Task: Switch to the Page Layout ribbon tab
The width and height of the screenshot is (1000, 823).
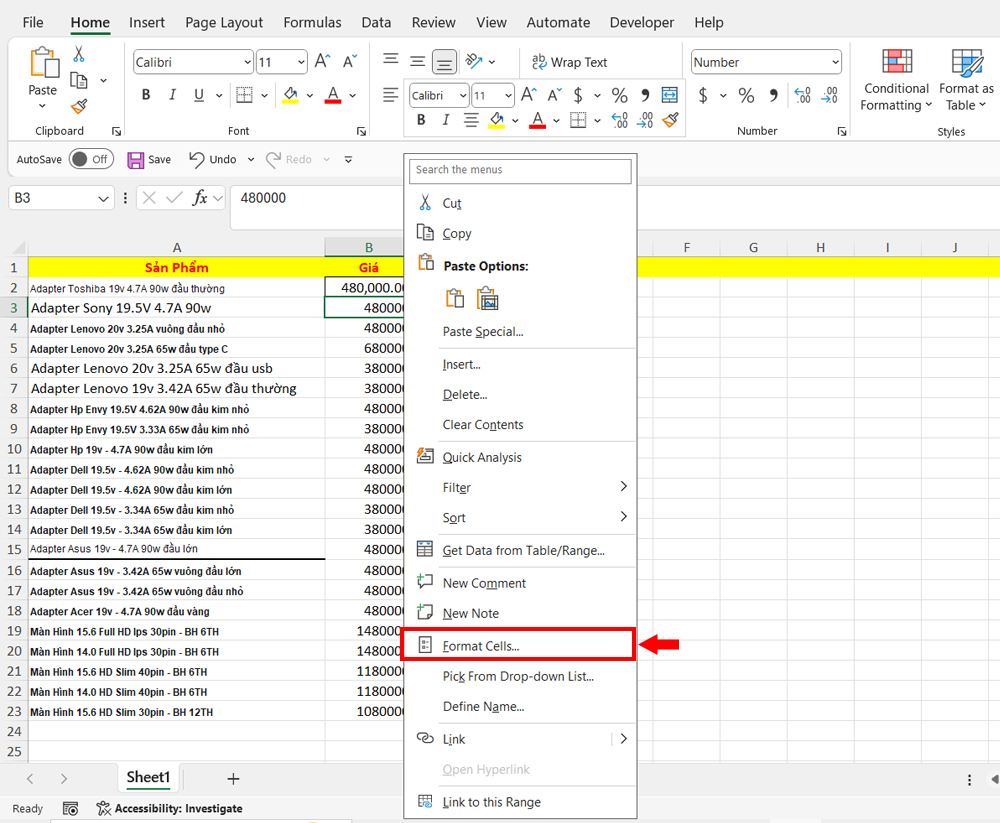Action: coord(224,22)
